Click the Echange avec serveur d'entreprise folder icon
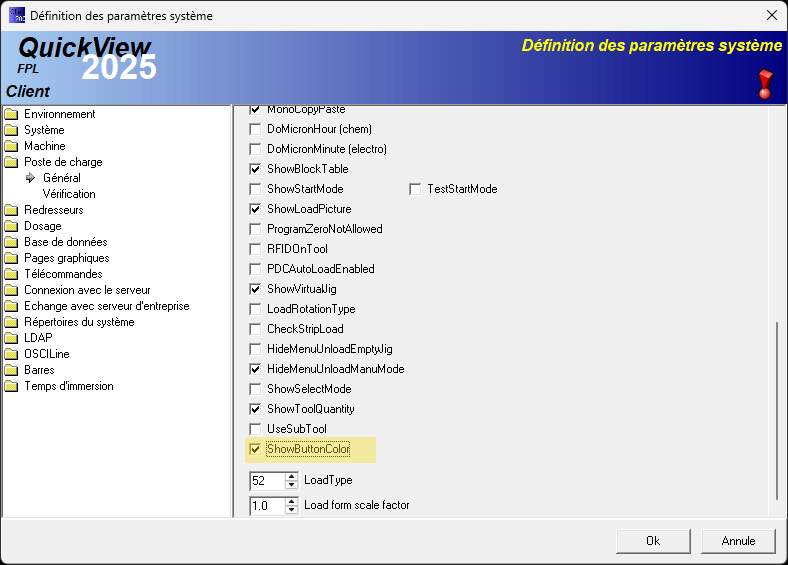The height and width of the screenshot is (565, 788). click(x=11, y=306)
